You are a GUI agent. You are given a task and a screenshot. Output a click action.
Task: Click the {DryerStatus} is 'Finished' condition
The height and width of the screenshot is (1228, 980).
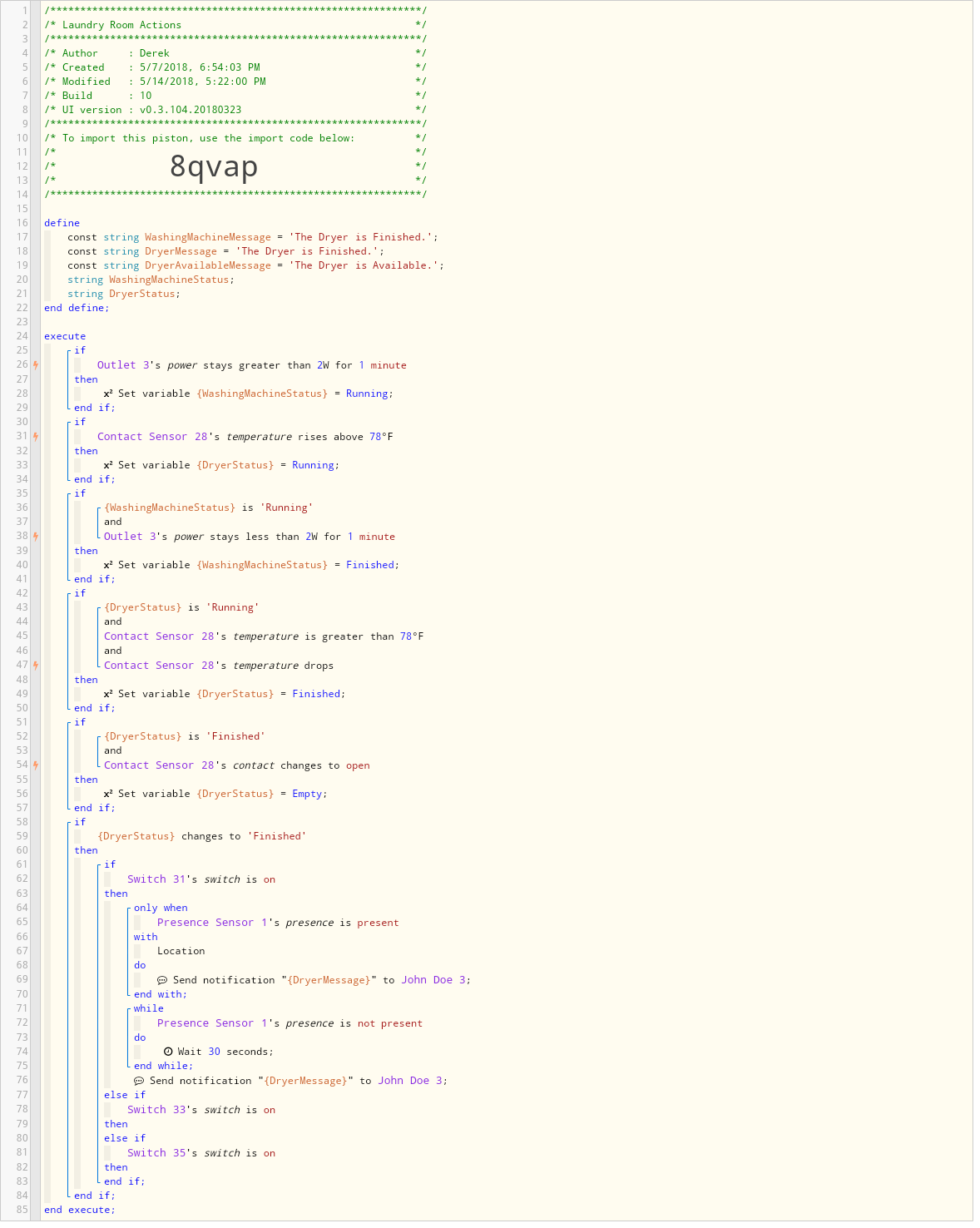[185, 736]
